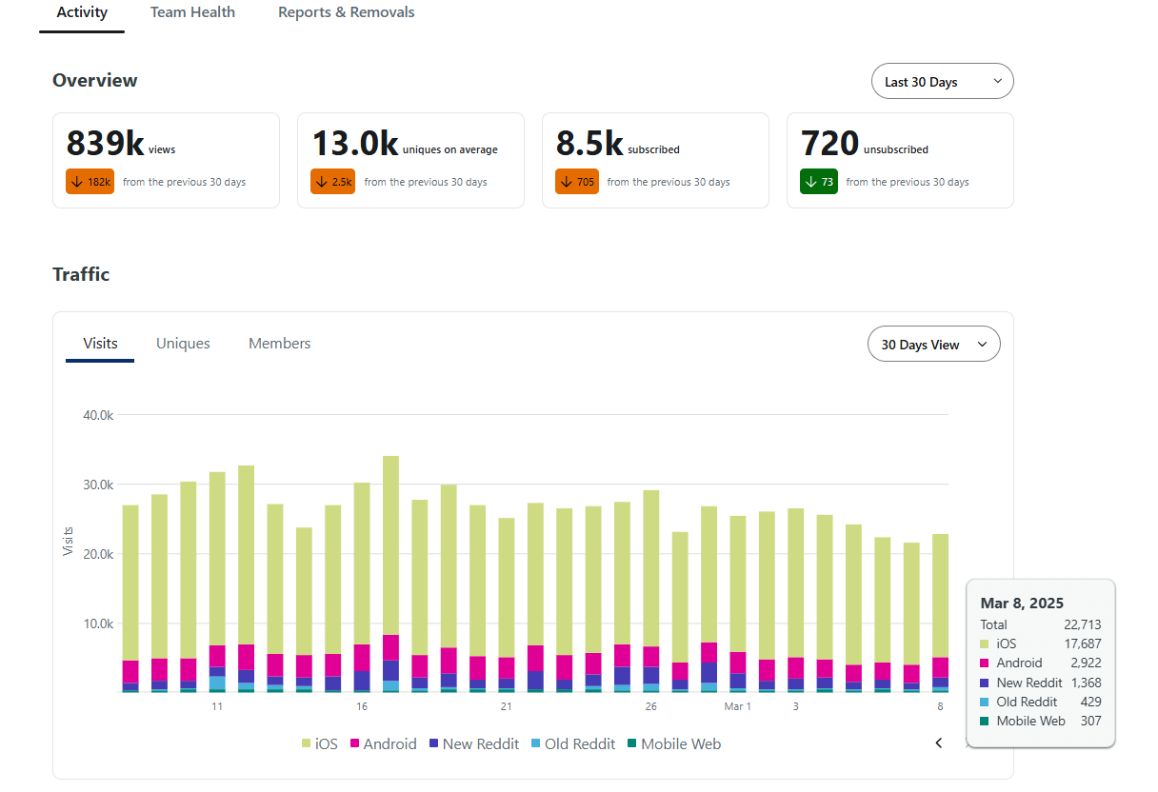Click the 705 down-arrow subscribed badge
Screen dimensions: 1158x792
coord(577,182)
